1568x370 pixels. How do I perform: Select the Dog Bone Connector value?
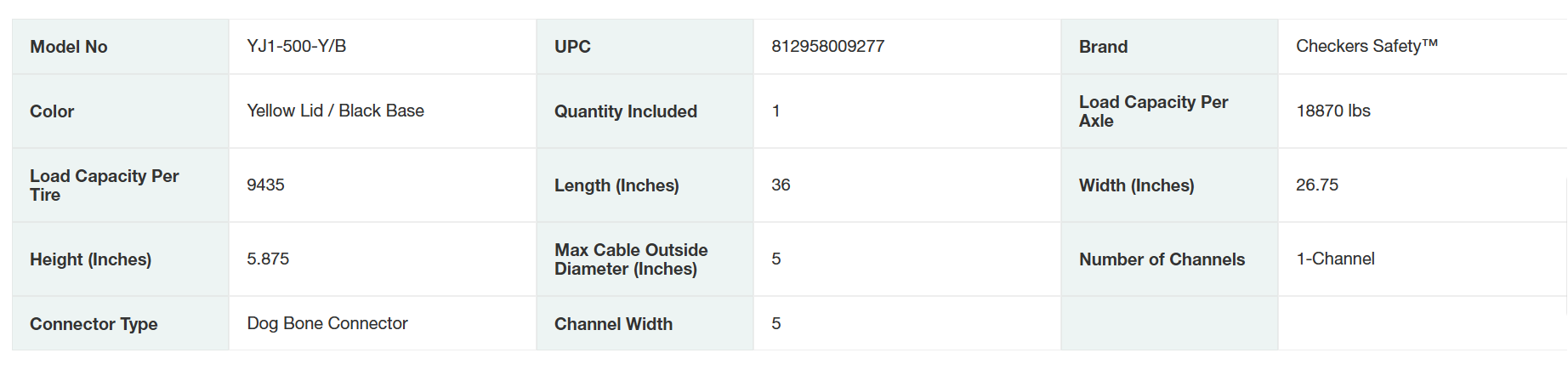(x=327, y=323)
